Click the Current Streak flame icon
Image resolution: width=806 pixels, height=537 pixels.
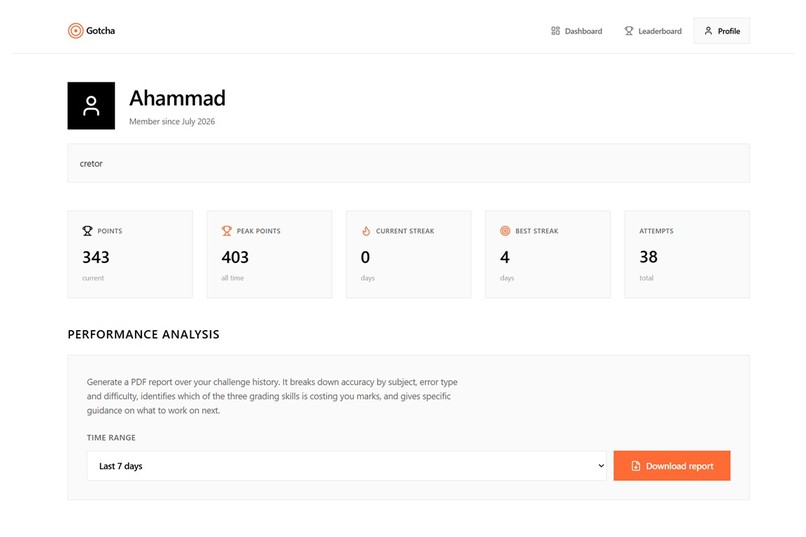(366, 231)
